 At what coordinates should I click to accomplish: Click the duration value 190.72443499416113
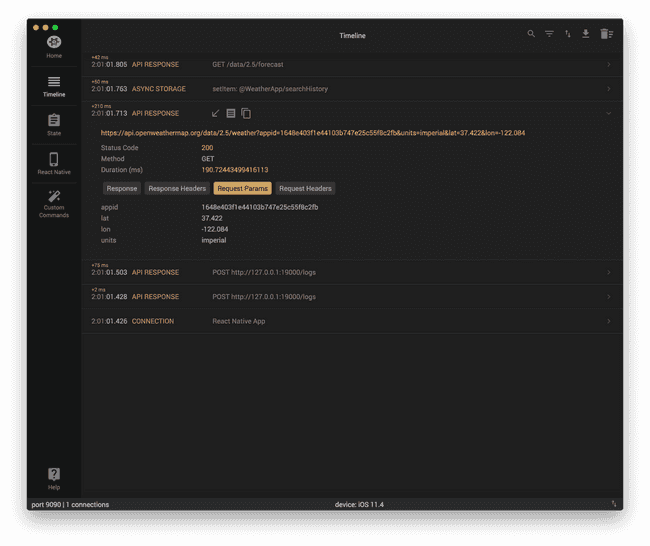coord(235,170)
